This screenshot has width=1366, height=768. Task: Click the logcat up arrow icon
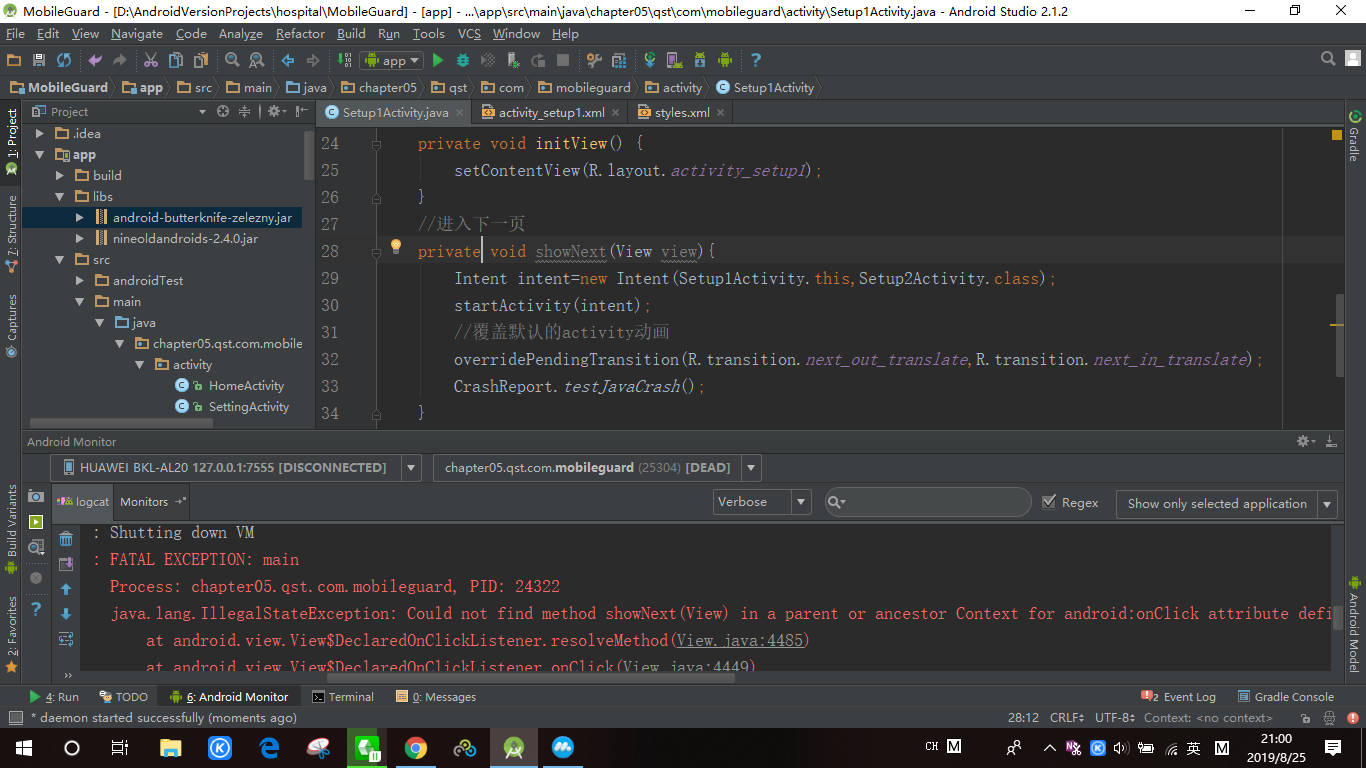click(66, 589)
